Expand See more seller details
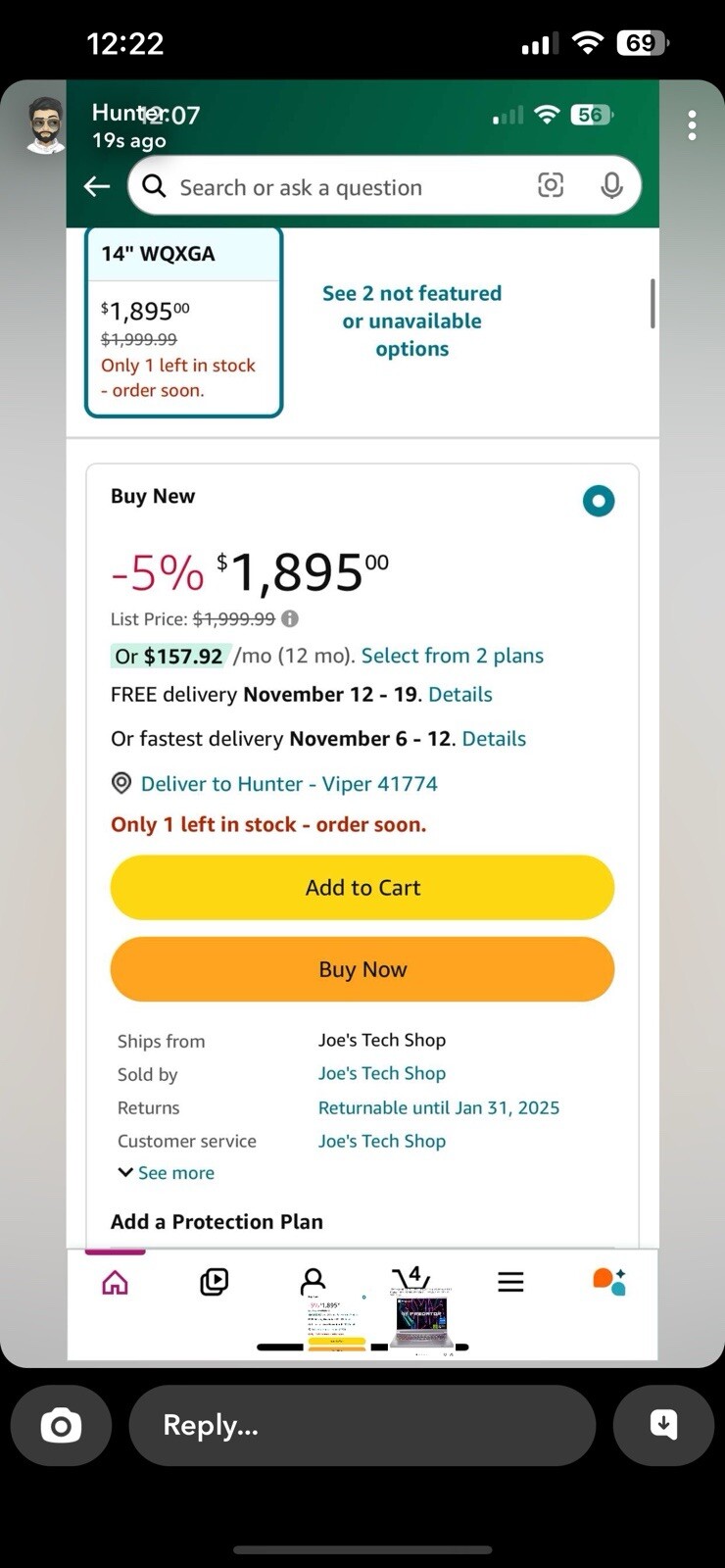Image resolution: width=725 pixels, height=1568 pixels. (x=166, y=1173)
